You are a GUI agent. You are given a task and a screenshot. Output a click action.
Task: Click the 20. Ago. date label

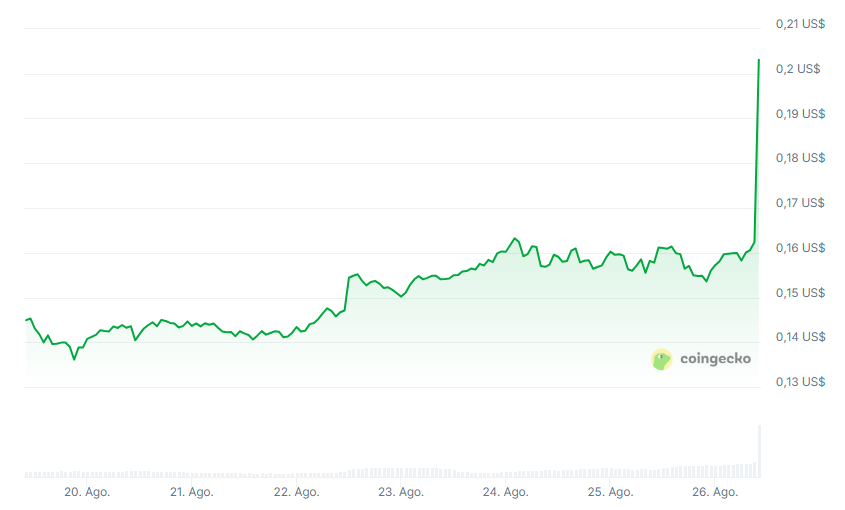pos(87,492)
